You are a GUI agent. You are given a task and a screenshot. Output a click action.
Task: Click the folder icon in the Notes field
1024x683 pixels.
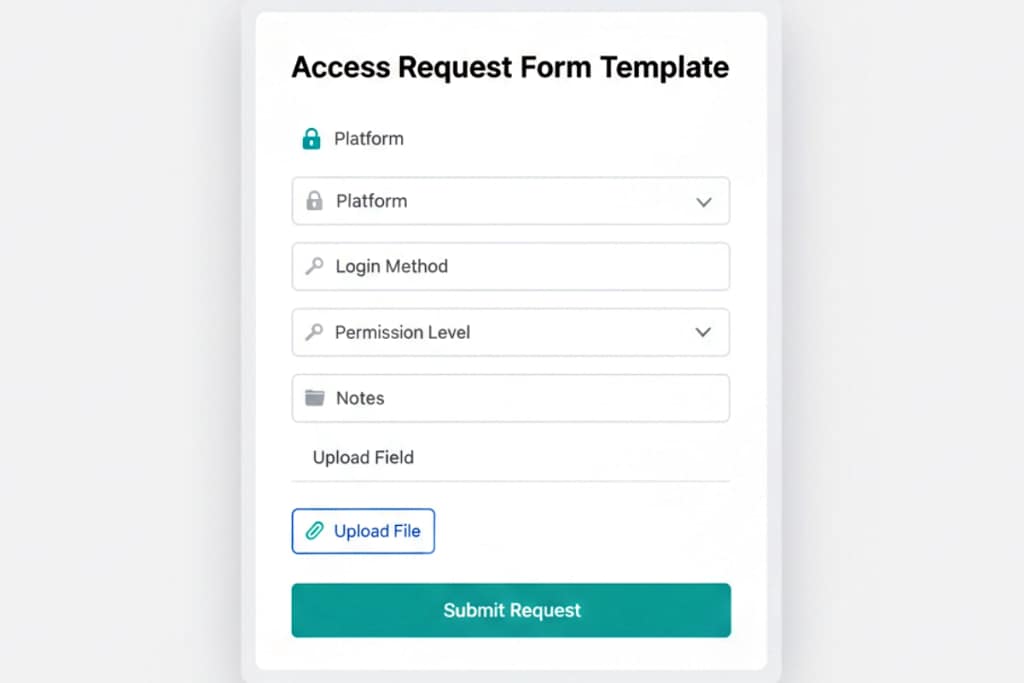point(315,397)
